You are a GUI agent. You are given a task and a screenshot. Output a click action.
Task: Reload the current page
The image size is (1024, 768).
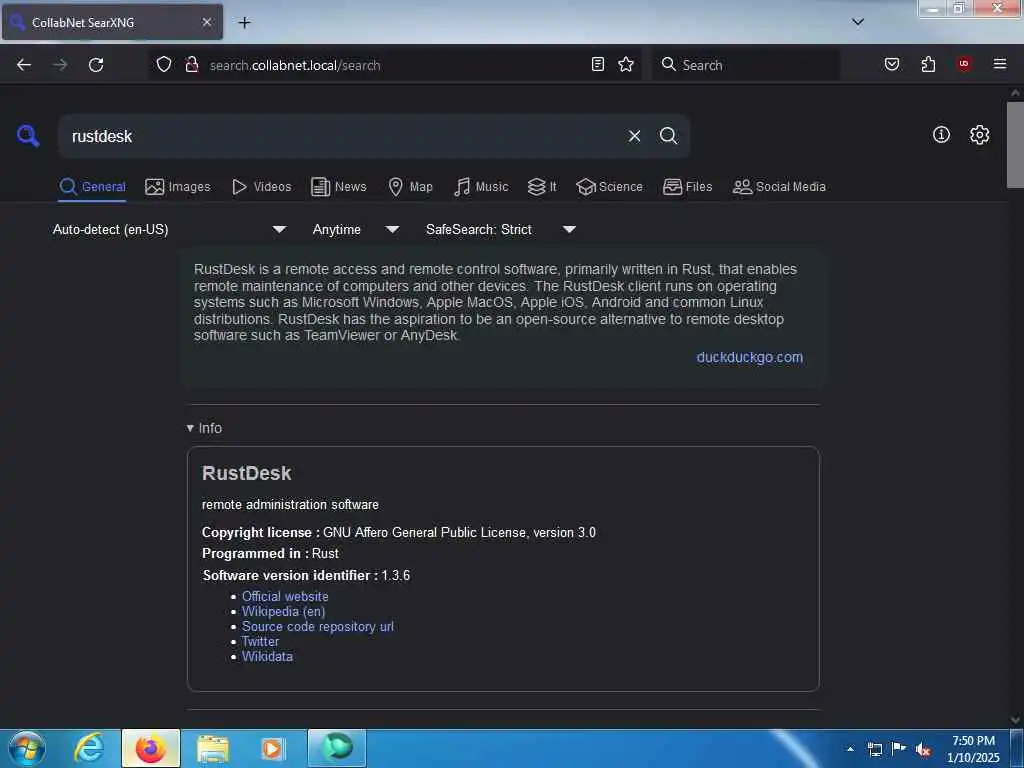coord(96,65)
